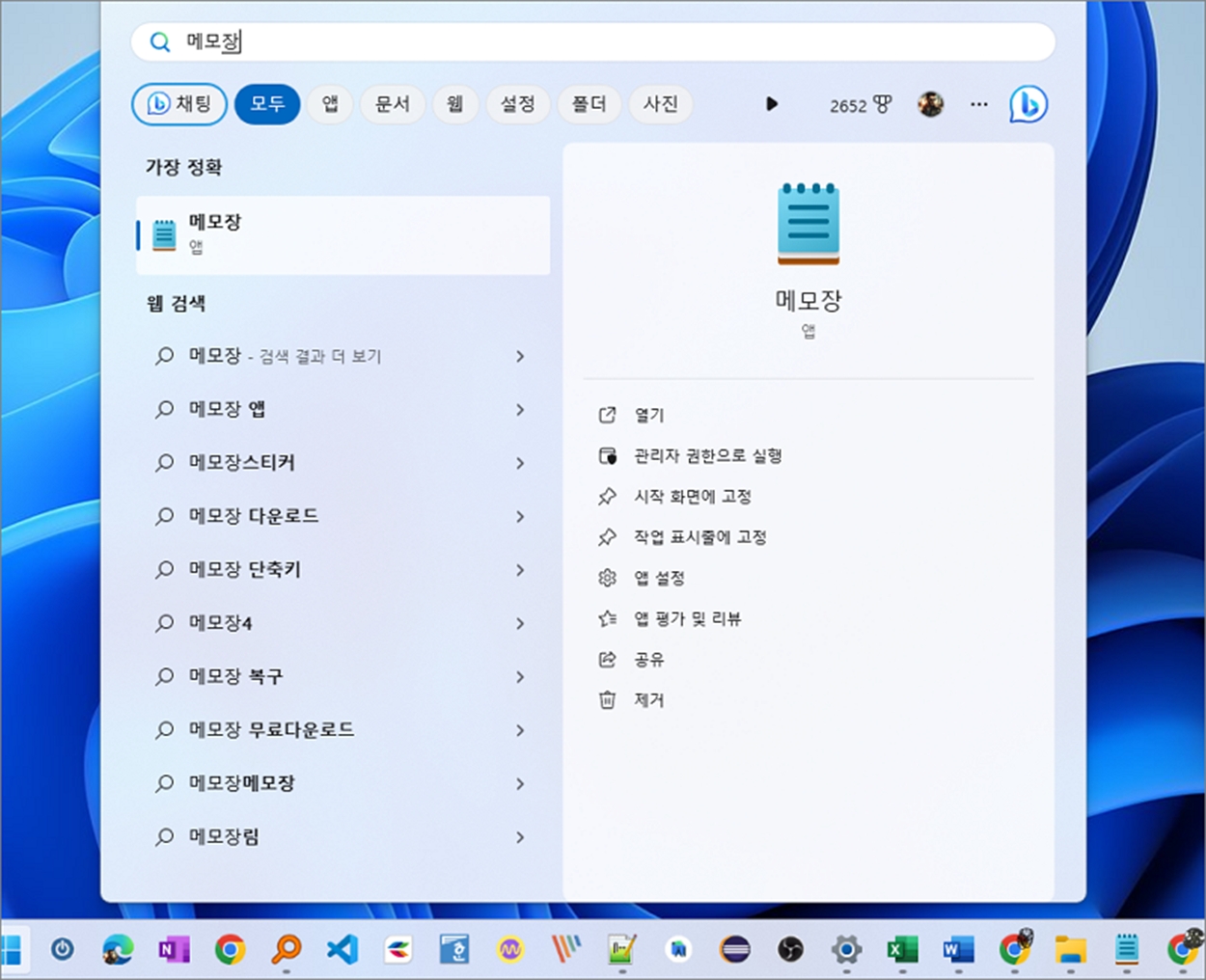Expand chevron for '메모장 단축키' suggestion

coord(520,570)
